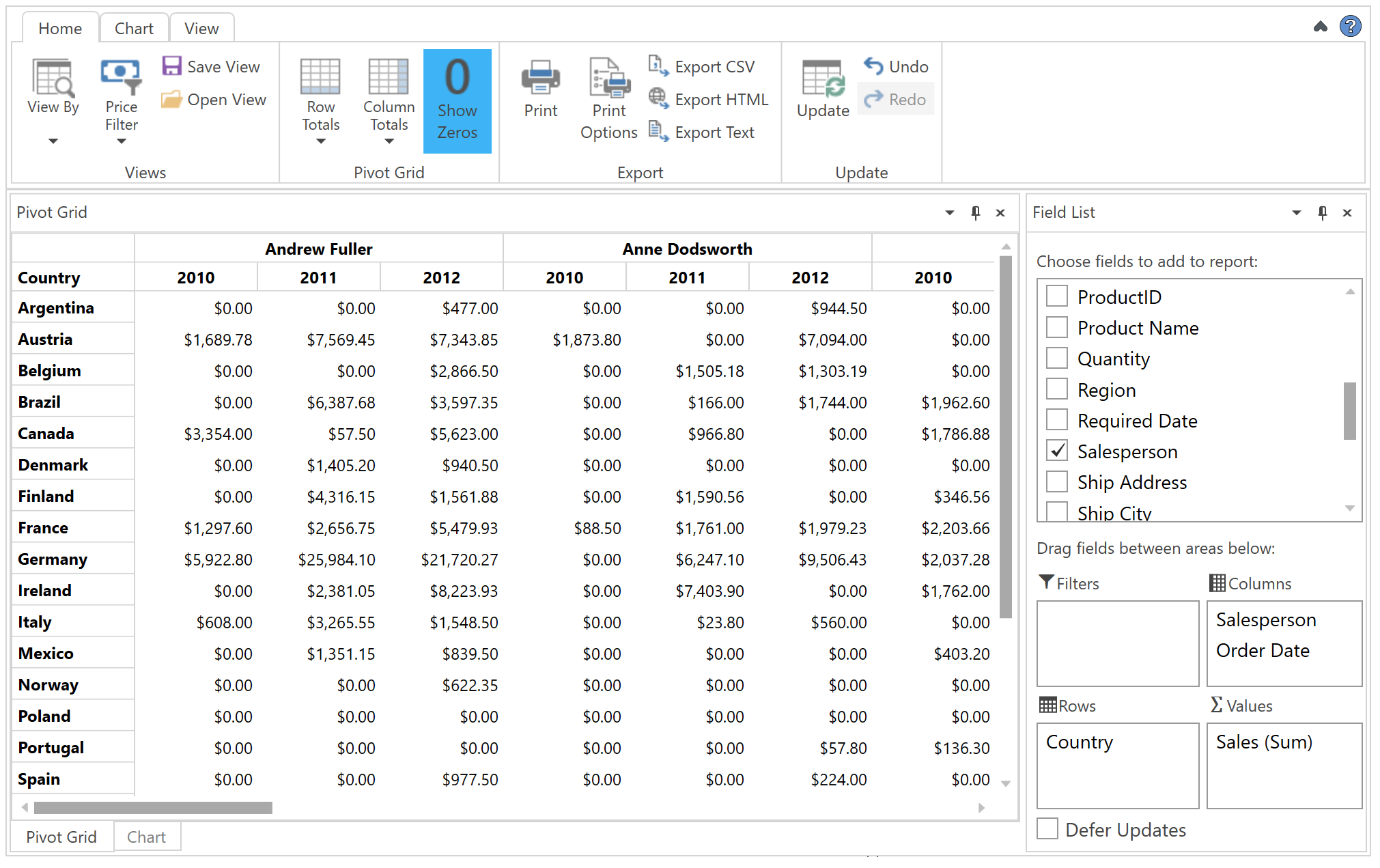Click the pivot grid scroll right arrow
The width and height of the screenshot is (1380, 868).
point(981,808)
